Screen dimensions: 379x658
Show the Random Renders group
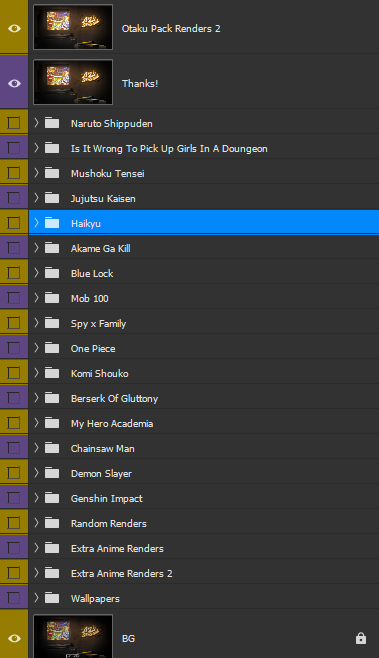14,523
